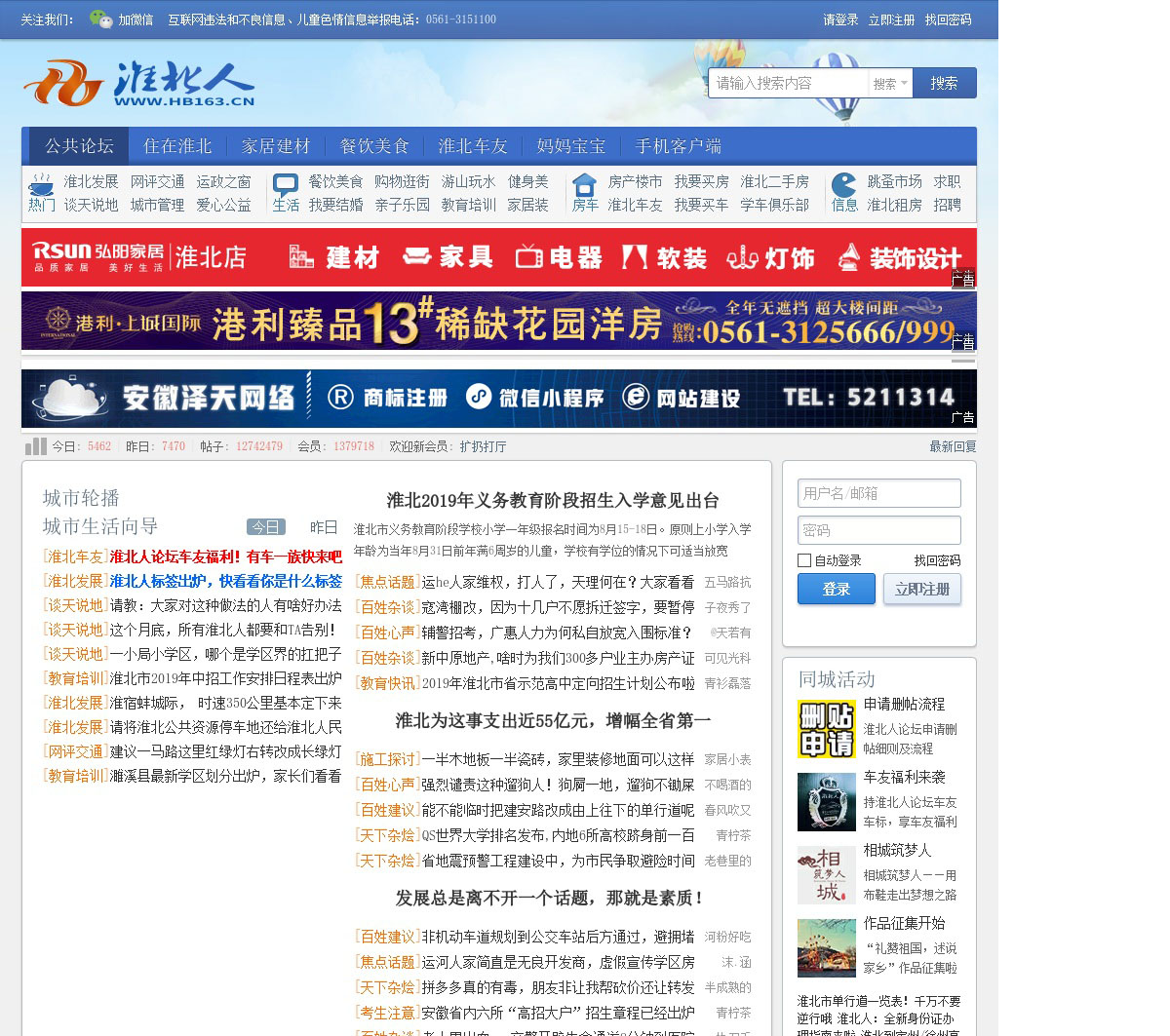
Task: Open 立即注册 link in top bar
Action: [x=891, y=19]
